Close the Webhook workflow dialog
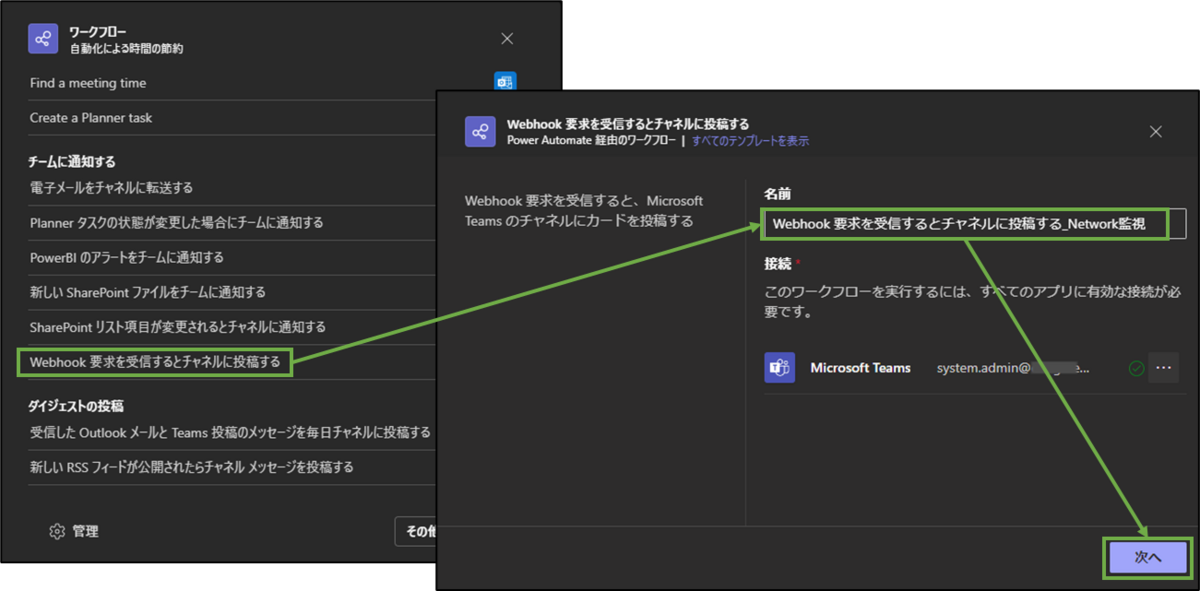Image resolution: width=1200 pixels, height=591 pixels. pos(1156,132)
